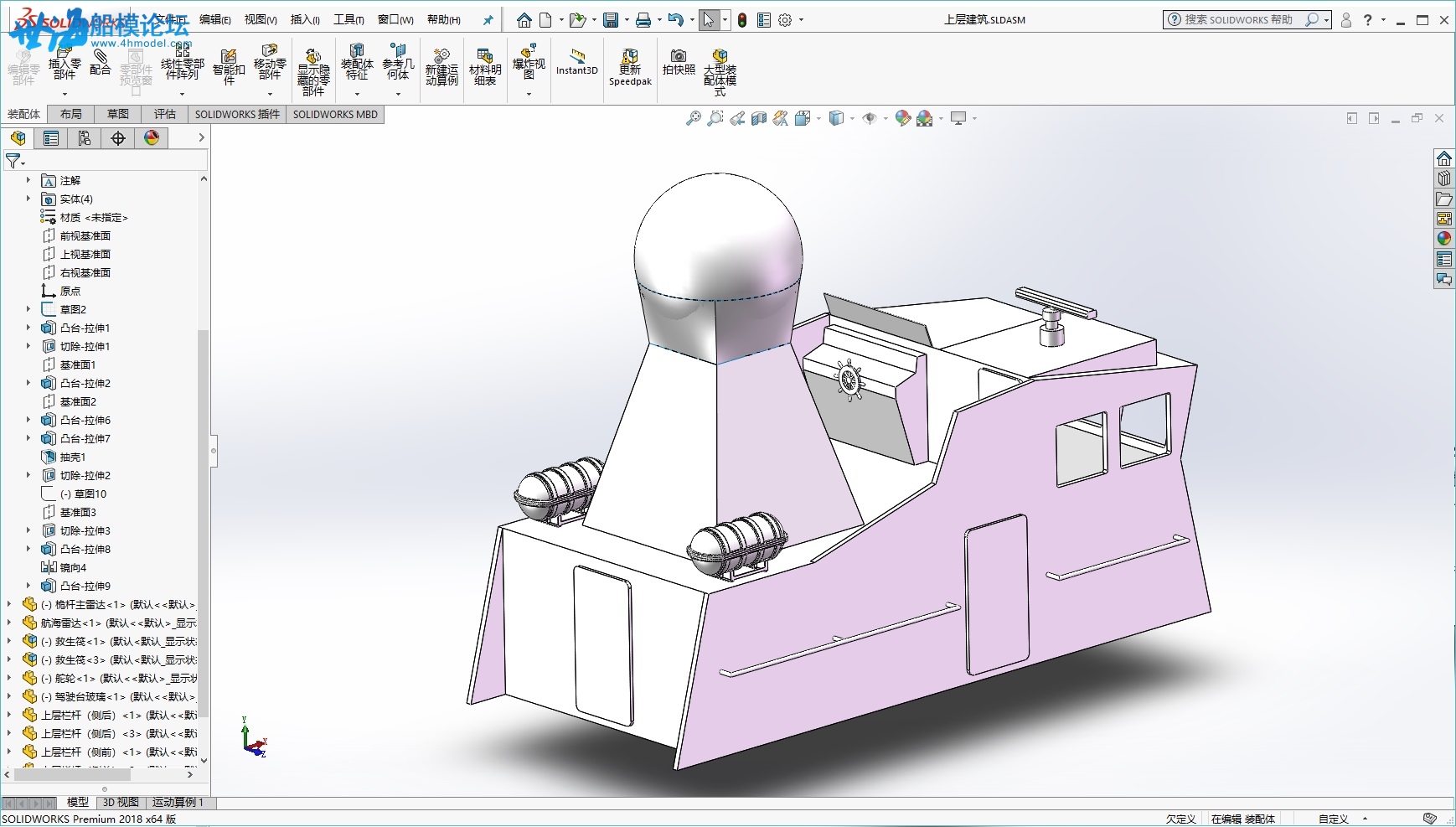The height and width of the screenshot is (827, 1456).
Task: Switch to the FeatureManager design tree tab
Action: (x=18, y=138)
